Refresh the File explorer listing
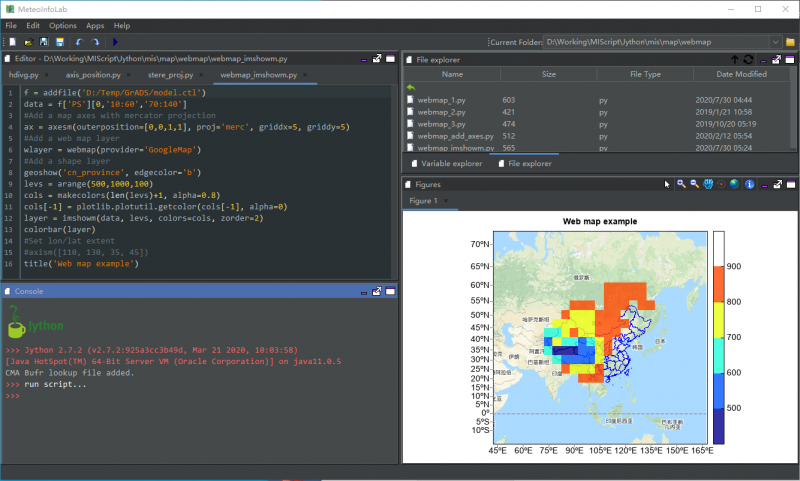 coord(748,60)
